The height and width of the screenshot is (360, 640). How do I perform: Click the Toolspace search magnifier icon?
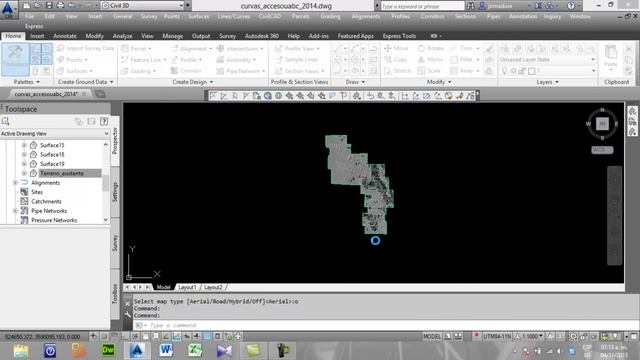coord(6,121)
